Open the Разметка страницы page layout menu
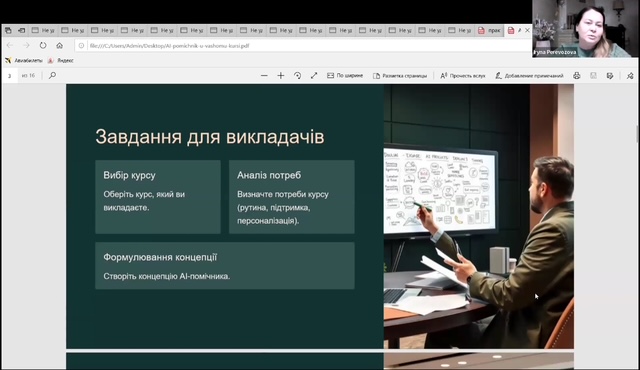Viewport: 640px width, 370px height. [x=400, y=75]
